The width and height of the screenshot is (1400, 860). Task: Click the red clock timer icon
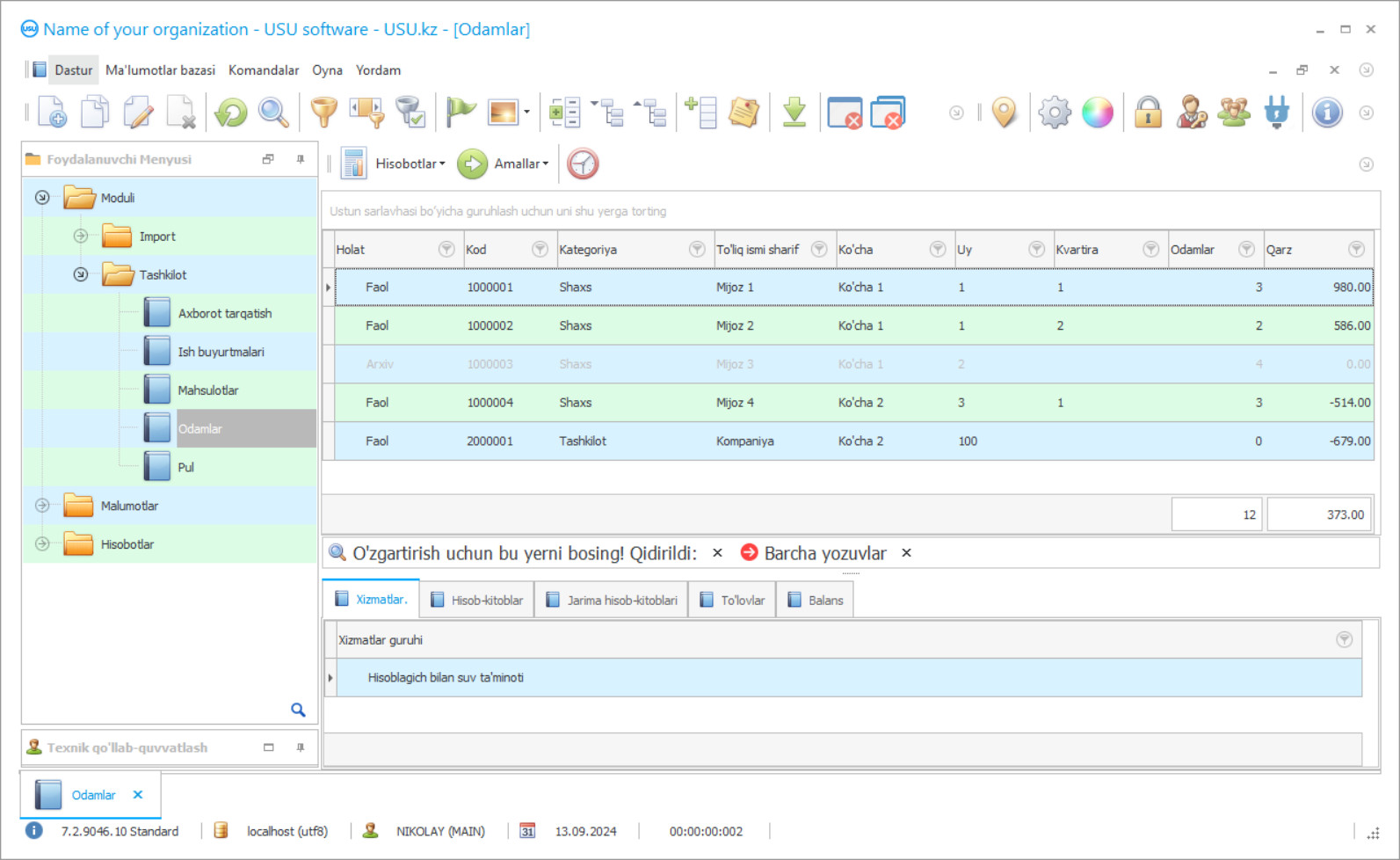tap(583, 164)
